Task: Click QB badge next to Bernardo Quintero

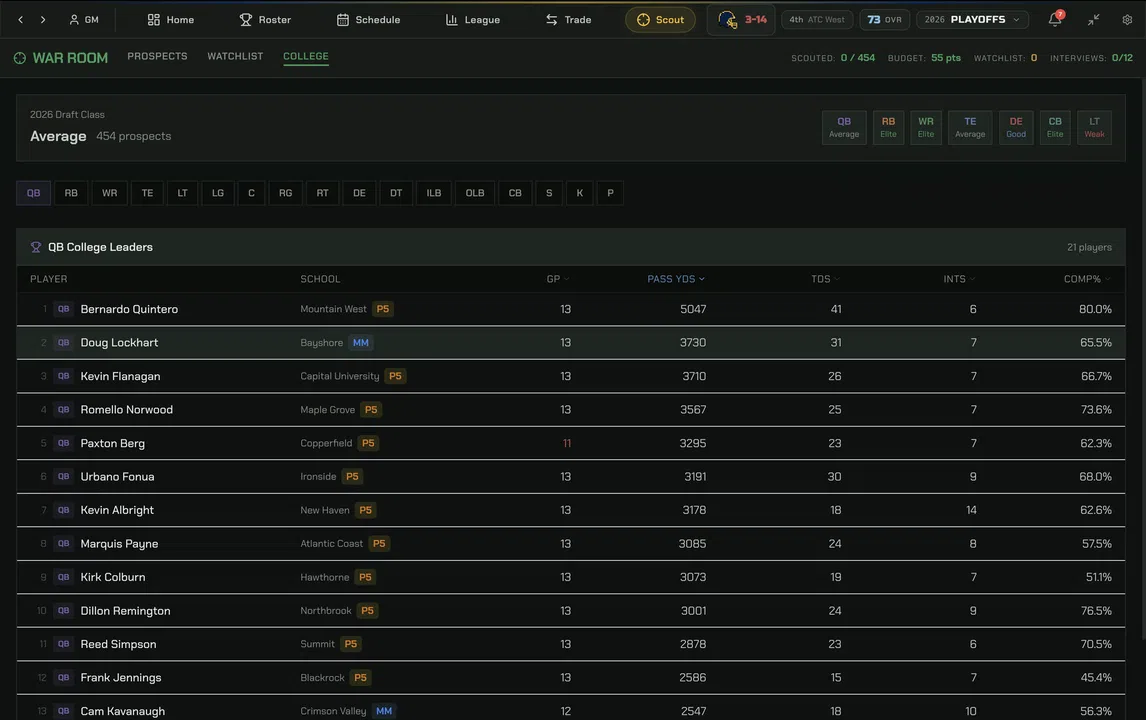Action: pos(64,309)
